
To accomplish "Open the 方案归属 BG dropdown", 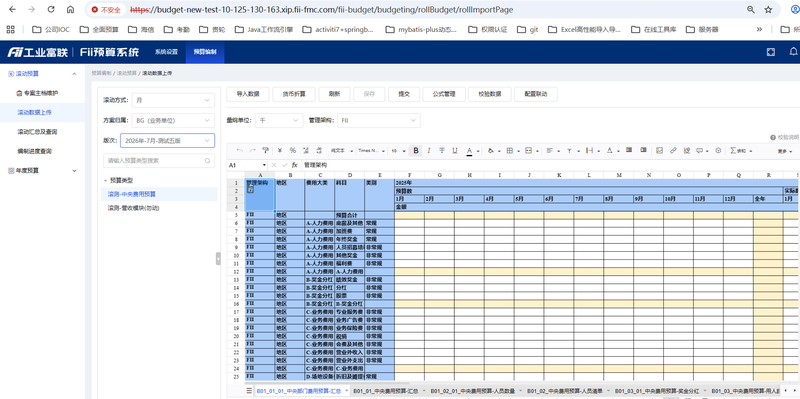I will pyautogui.click(x=173, y=121).
